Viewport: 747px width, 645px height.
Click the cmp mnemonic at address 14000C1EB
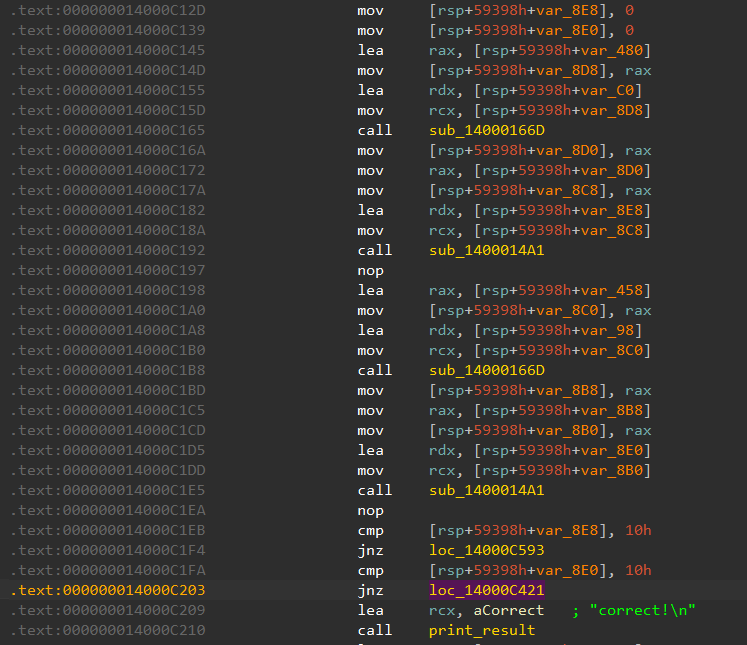(370, 530)
